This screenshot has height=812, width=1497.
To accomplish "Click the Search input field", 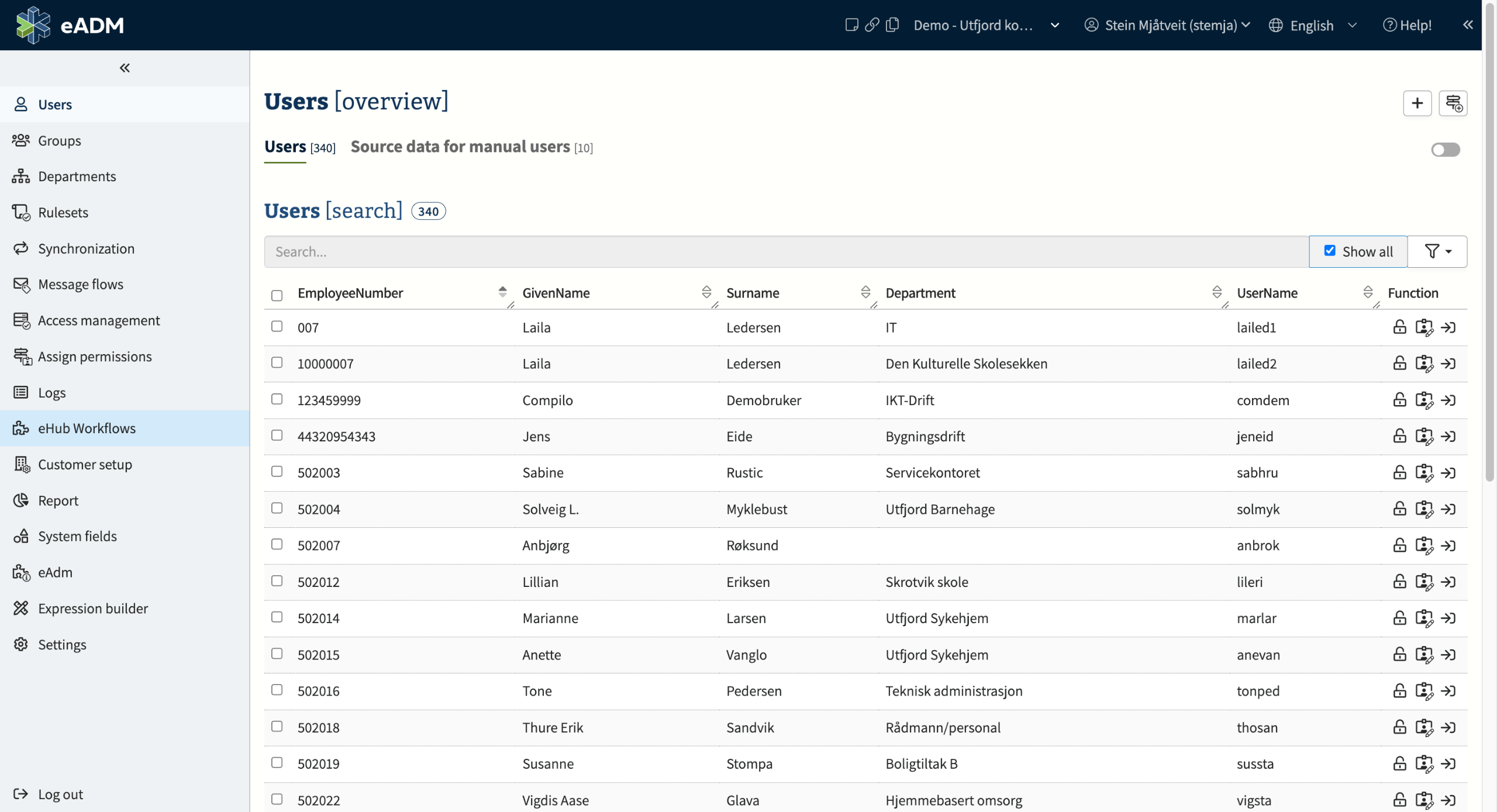I will [x=785, y=252].
